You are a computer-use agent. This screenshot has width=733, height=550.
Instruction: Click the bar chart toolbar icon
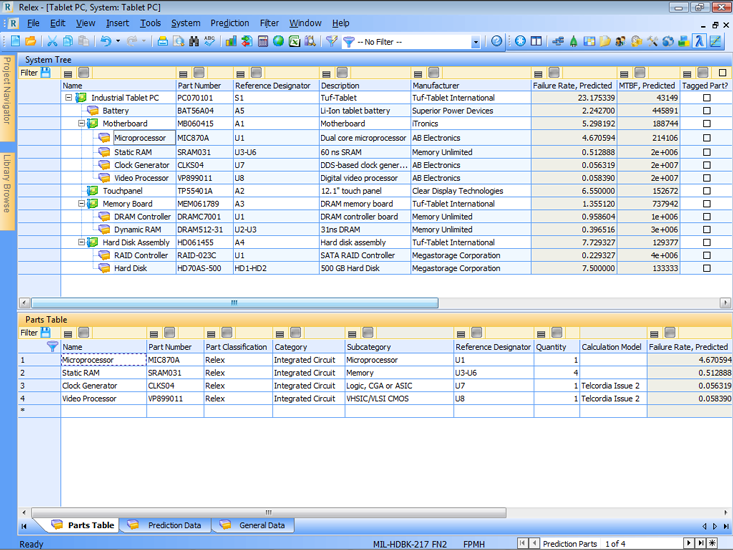(231, 41)
